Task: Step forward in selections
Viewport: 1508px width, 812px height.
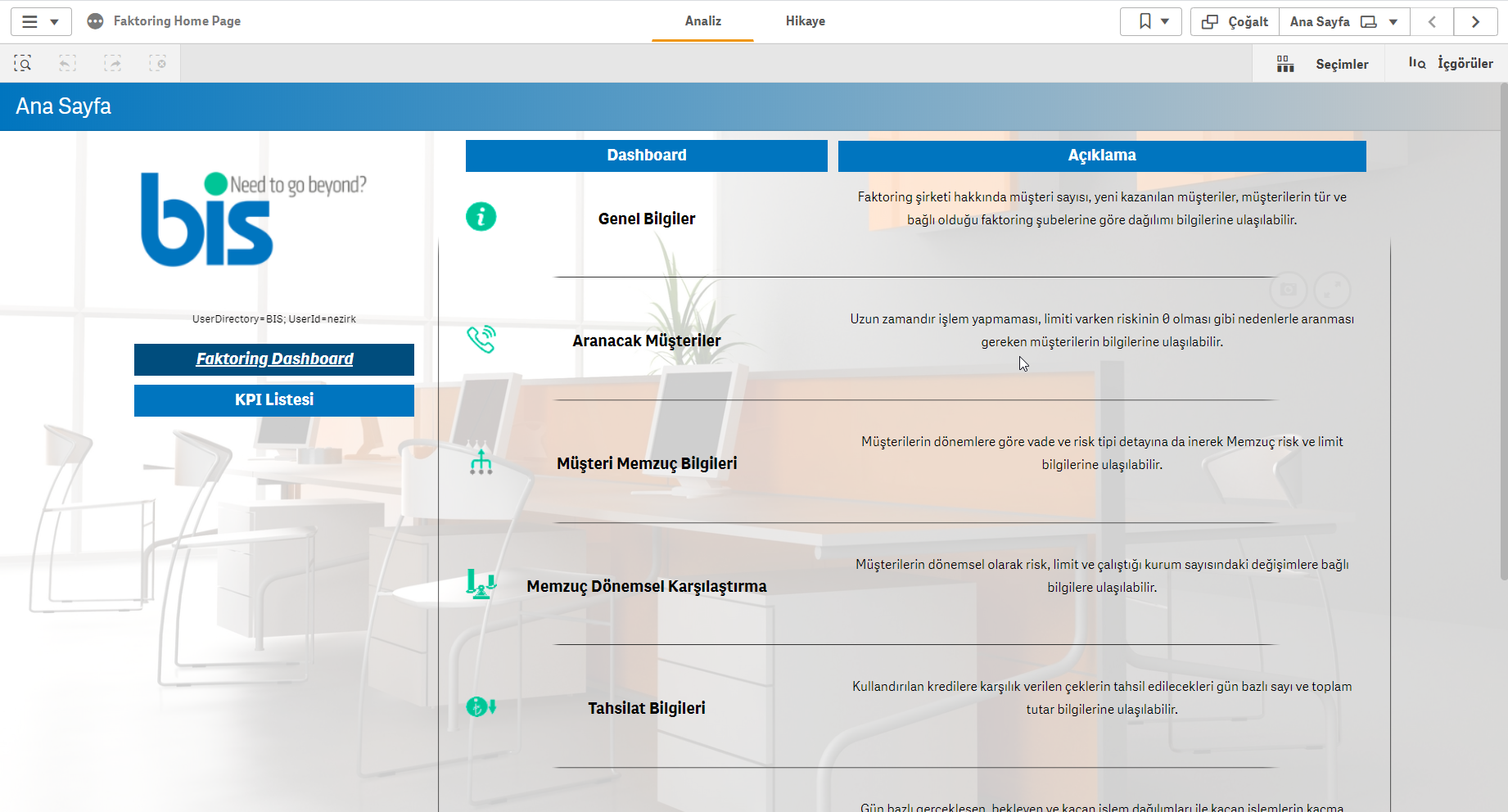Action: click(x=113, y=64)
